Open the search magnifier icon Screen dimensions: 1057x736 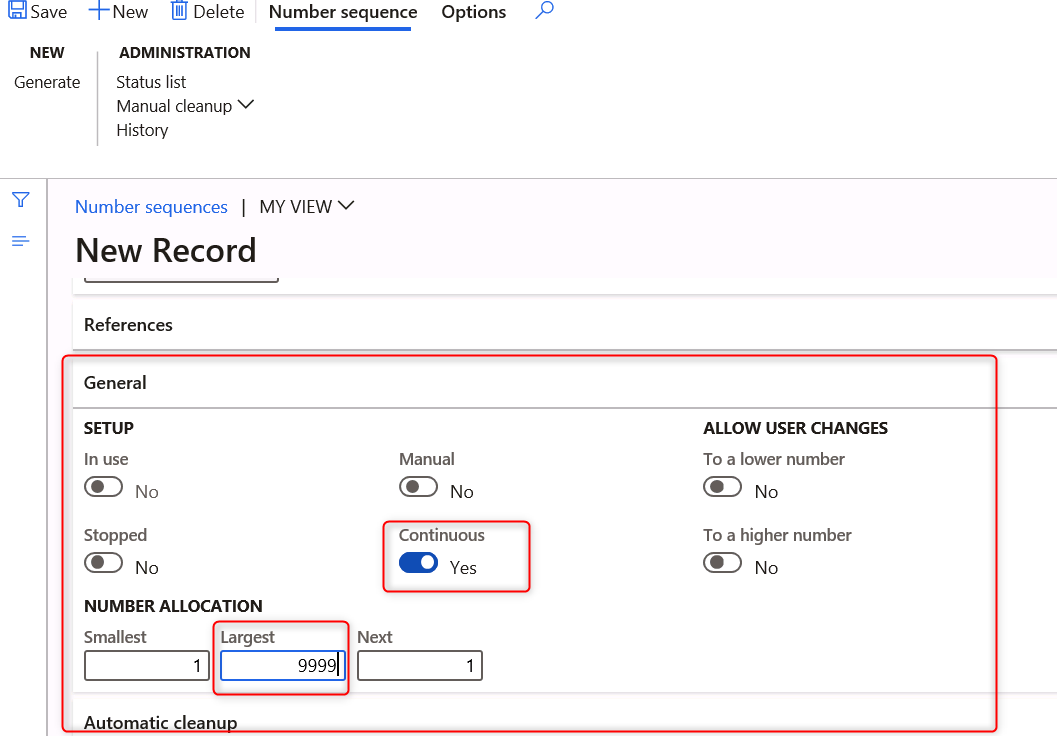(x=543, y=11)
